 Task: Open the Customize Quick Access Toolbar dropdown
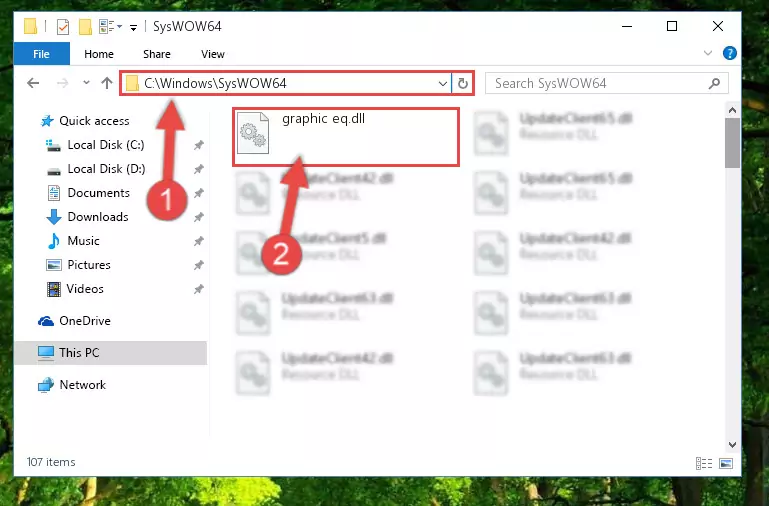click(133, 27)
